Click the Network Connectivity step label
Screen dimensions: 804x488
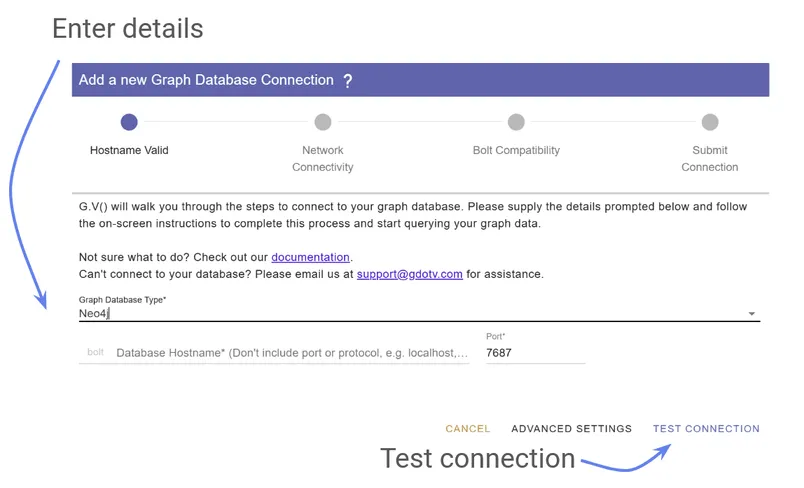tap(323, 158)
